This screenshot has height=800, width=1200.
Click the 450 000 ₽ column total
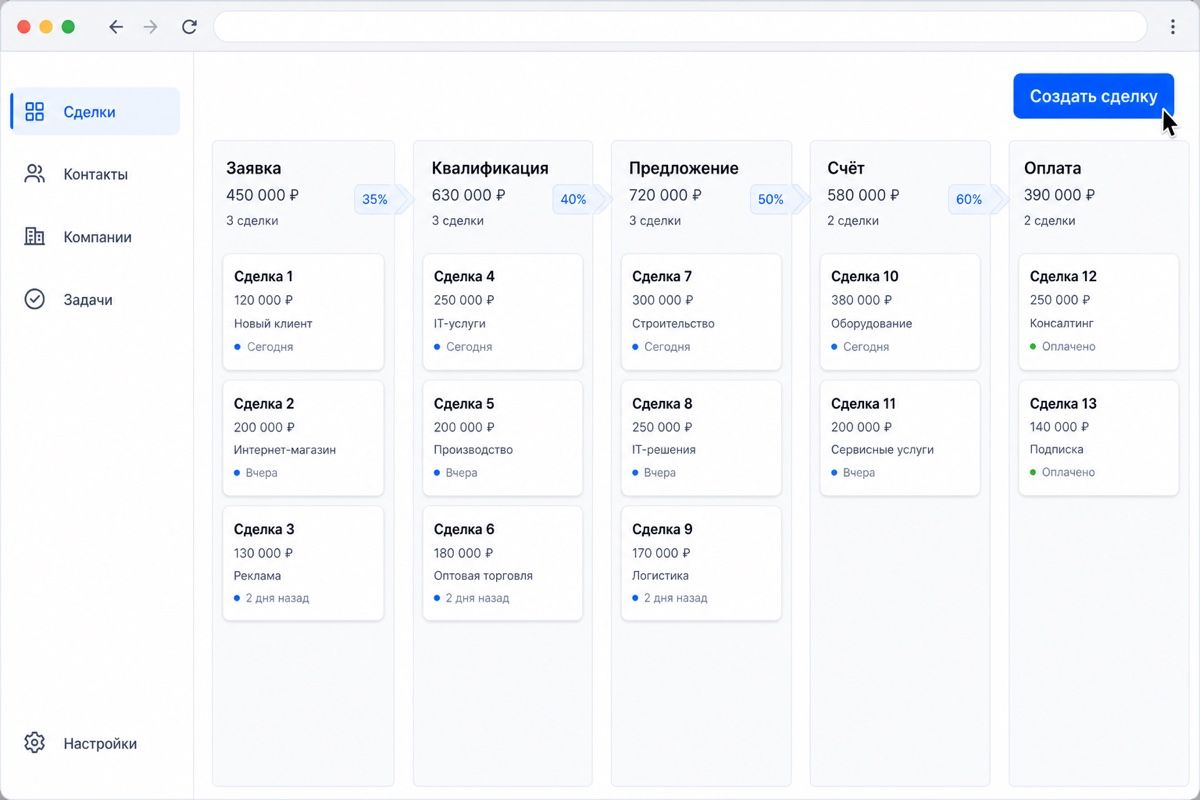pos(263,195)
